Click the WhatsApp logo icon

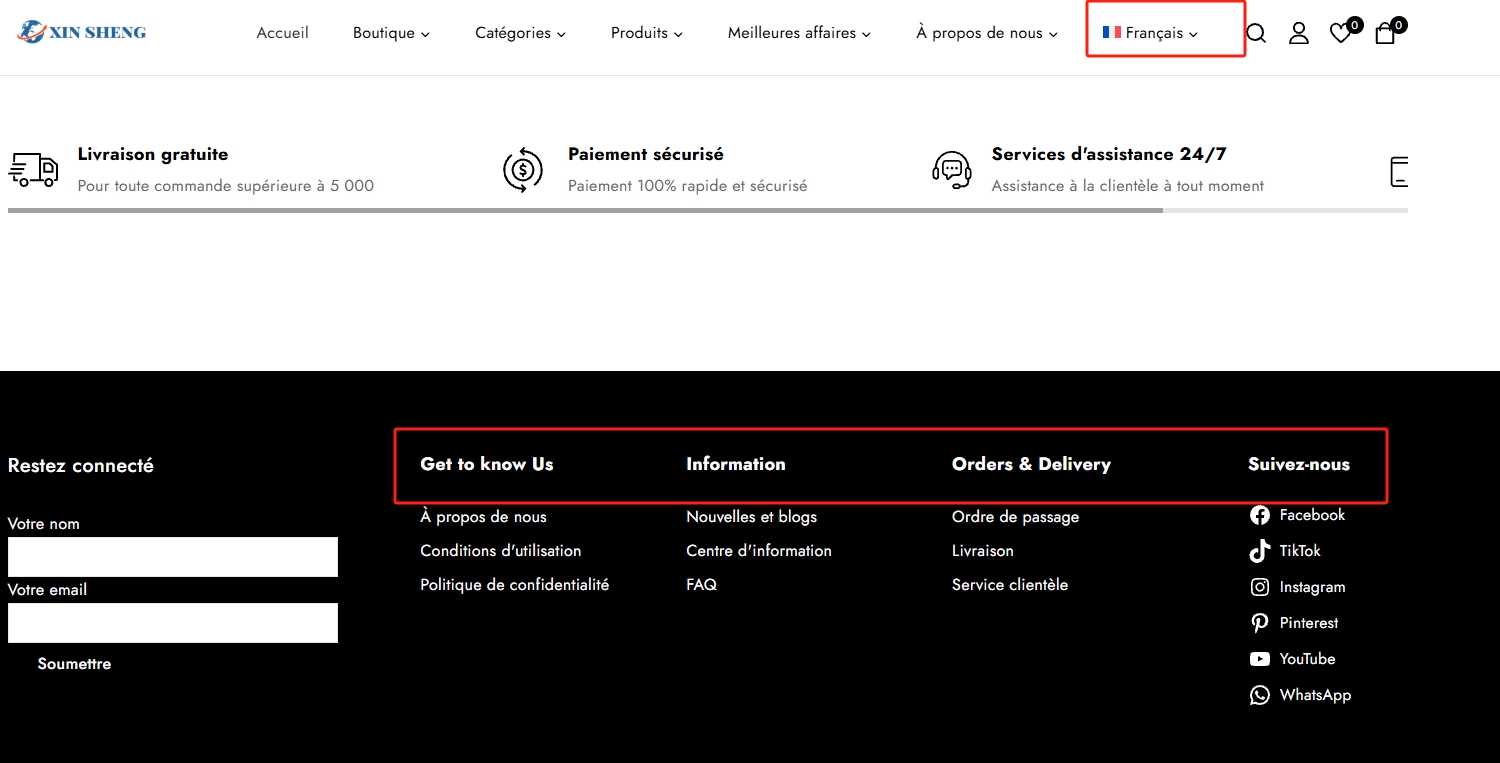(1260, 695)
